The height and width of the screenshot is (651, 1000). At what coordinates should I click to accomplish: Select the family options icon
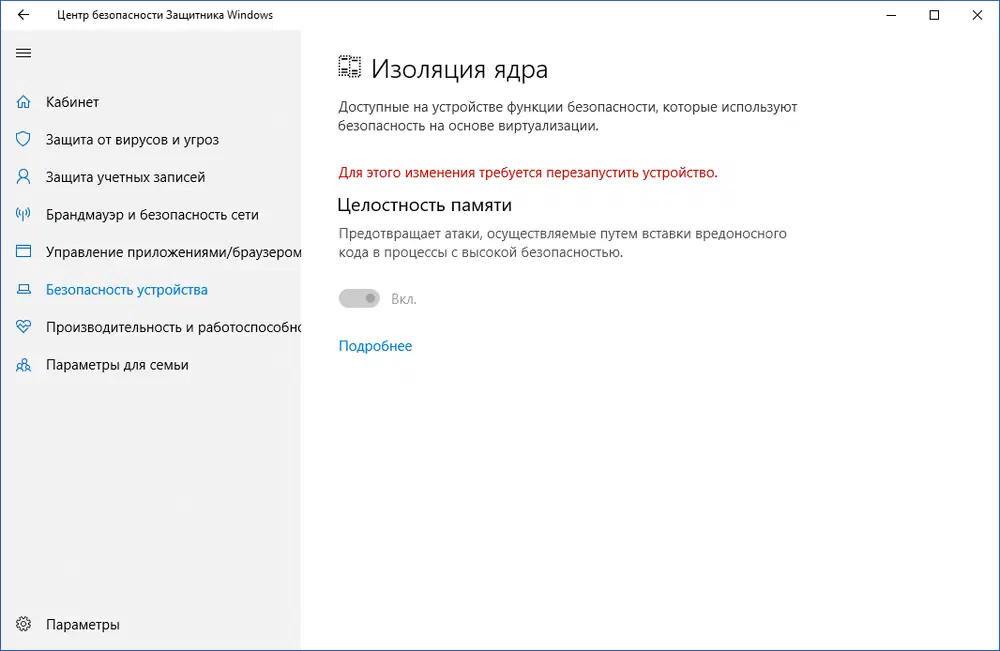pyautogui.click(x=23, y=365)
